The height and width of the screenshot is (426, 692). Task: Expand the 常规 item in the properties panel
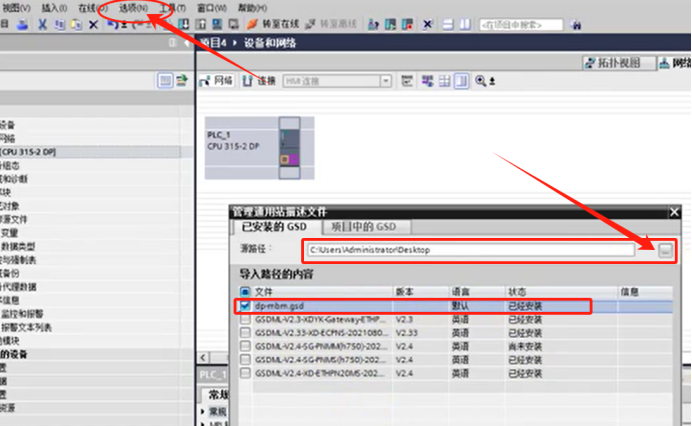click(x=203, y=411)
